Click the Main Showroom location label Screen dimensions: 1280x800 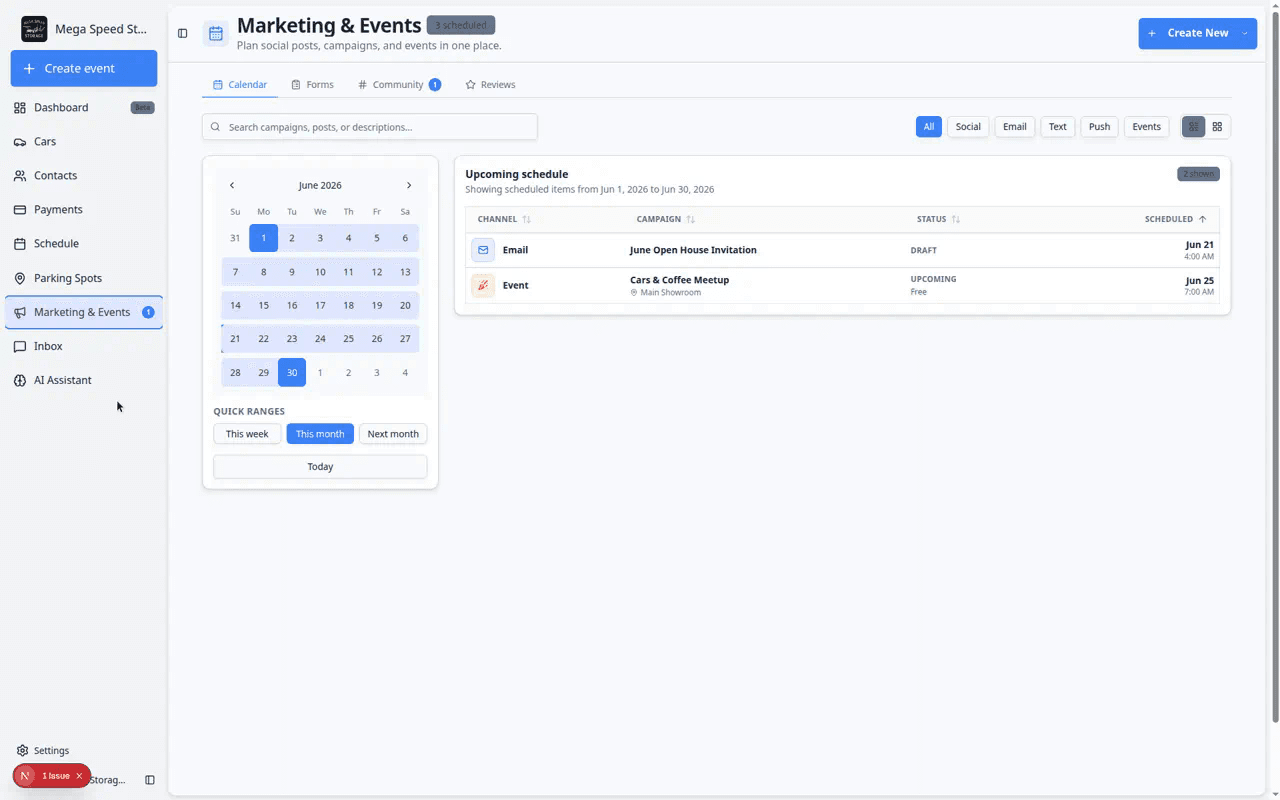[x=665, y=293]
